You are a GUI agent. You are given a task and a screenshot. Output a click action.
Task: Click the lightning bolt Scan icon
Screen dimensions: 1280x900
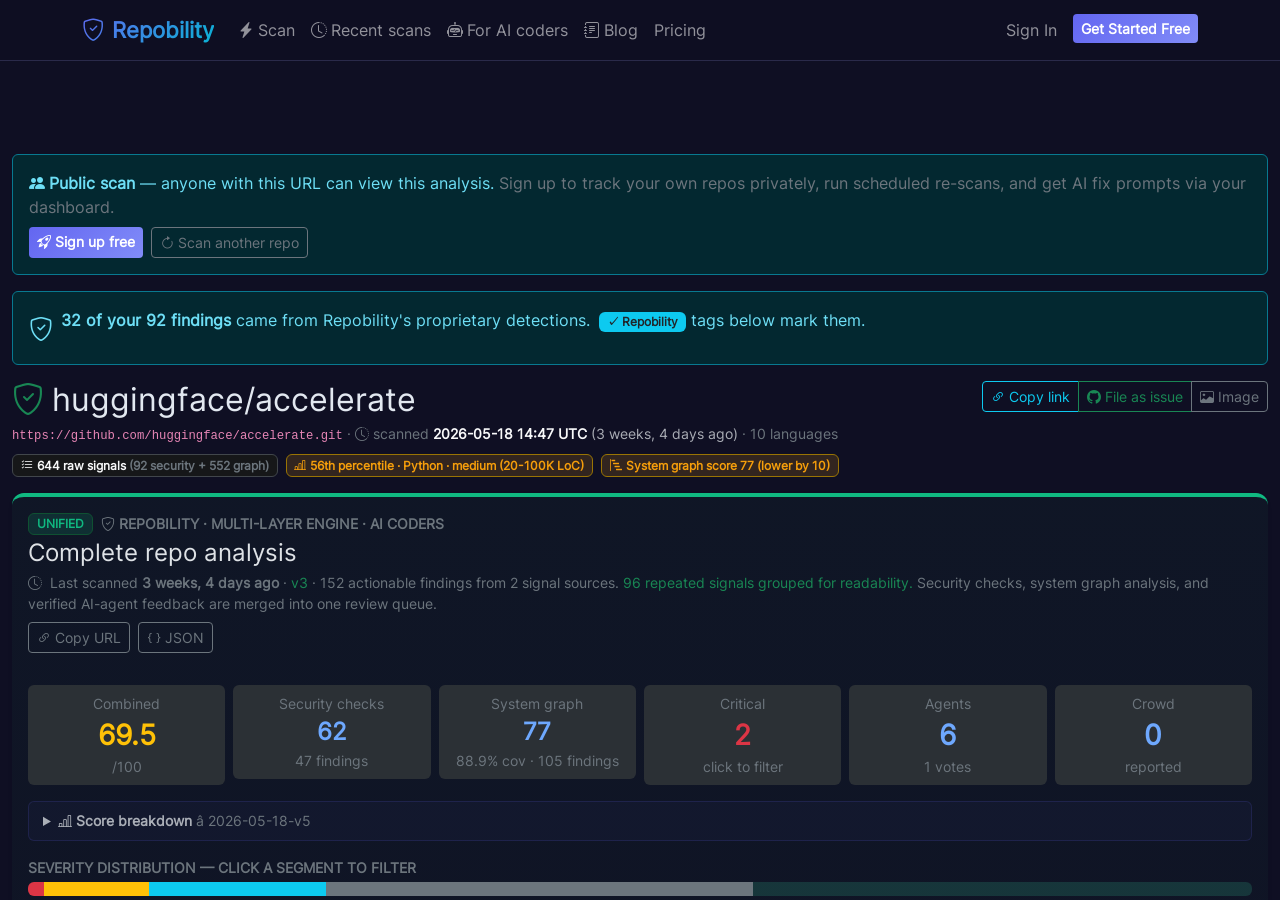point(246,30)
